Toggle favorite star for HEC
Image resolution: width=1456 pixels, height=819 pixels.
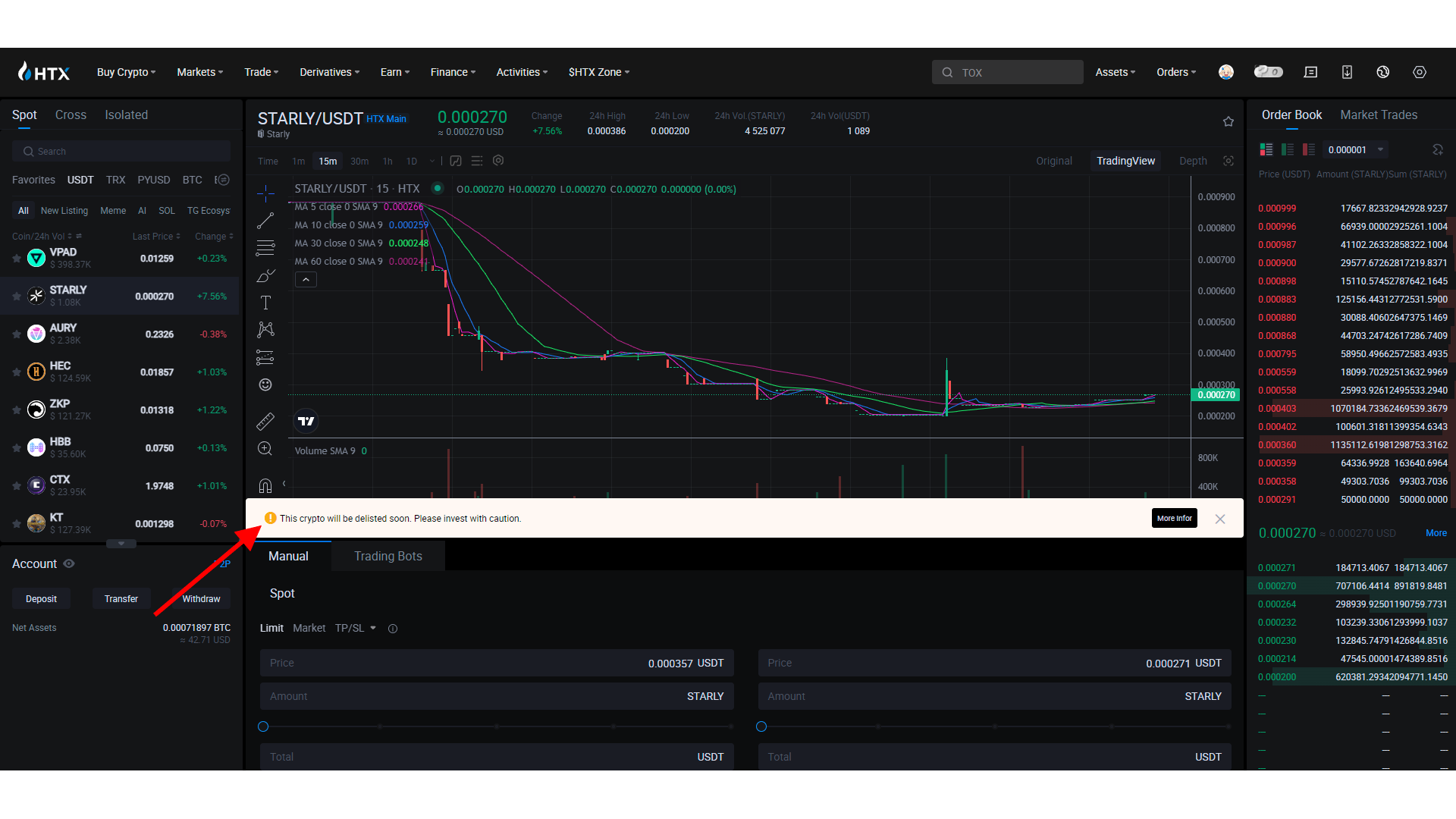(17, 372)
